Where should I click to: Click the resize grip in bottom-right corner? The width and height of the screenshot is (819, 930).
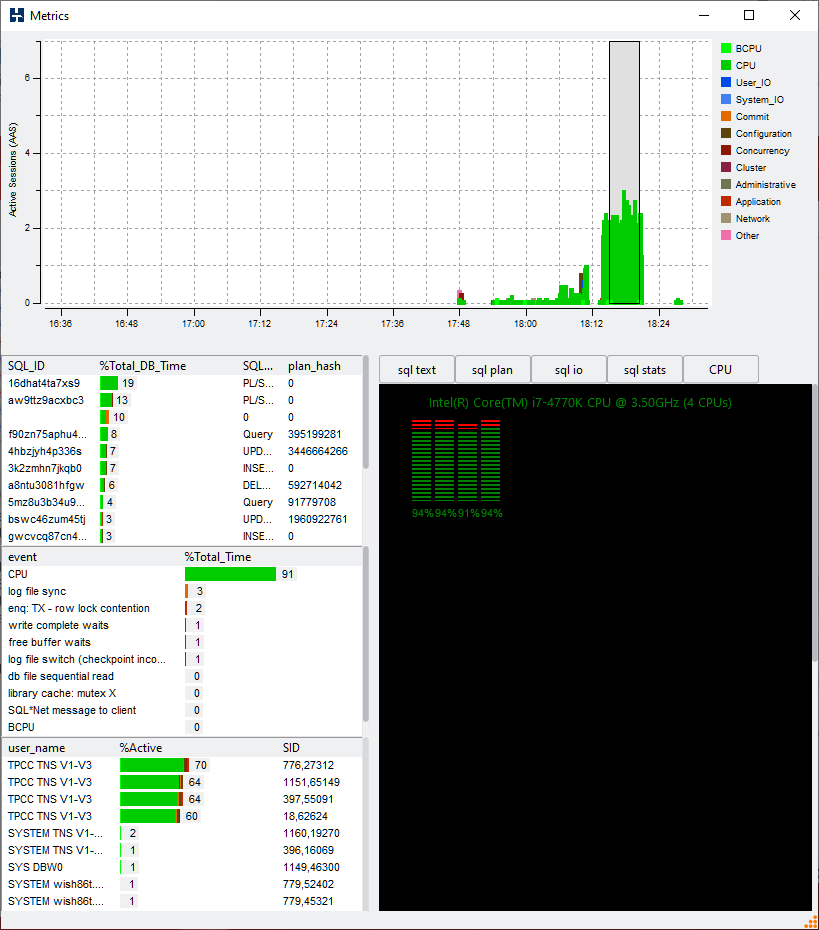(x=810, y=921)
